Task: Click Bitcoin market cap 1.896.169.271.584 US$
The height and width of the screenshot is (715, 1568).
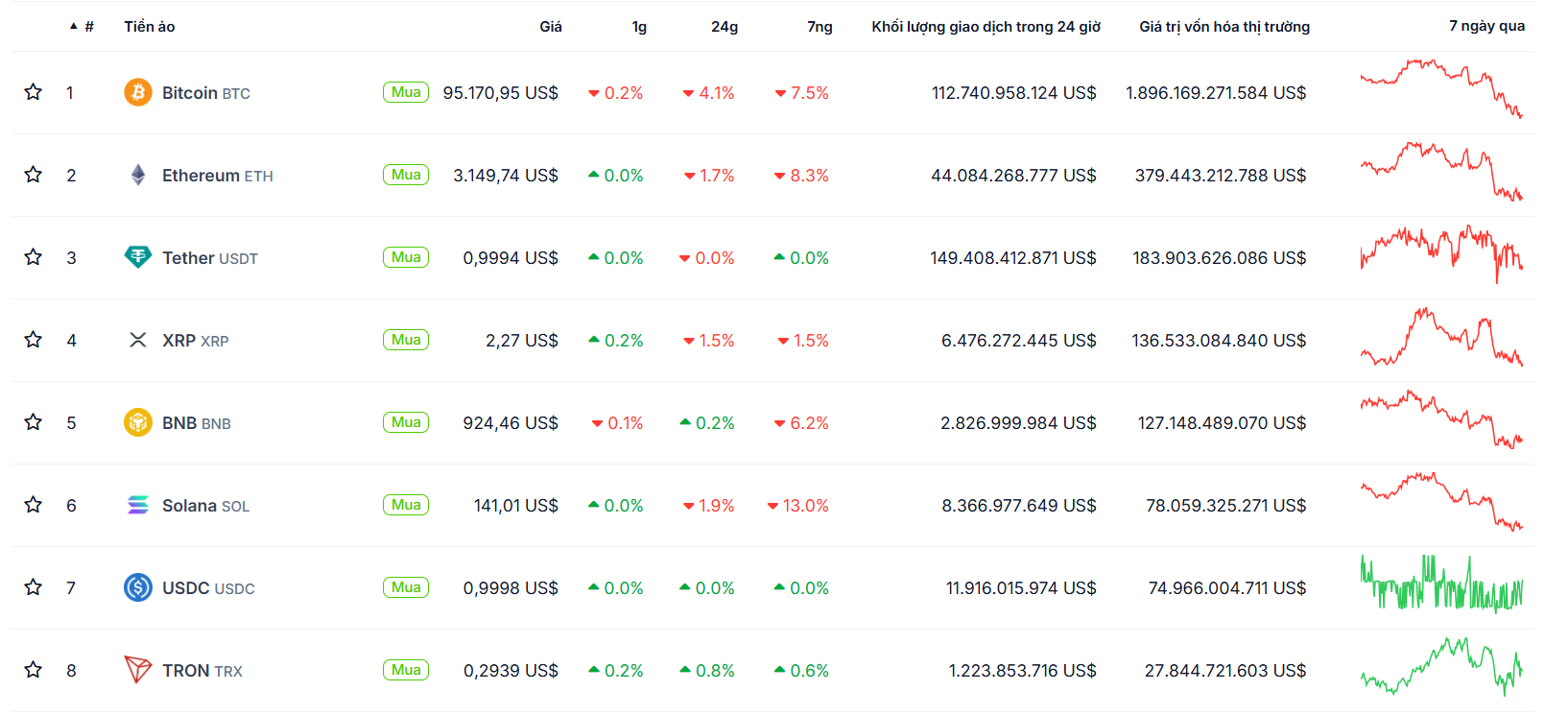Action: (1216, 93)
